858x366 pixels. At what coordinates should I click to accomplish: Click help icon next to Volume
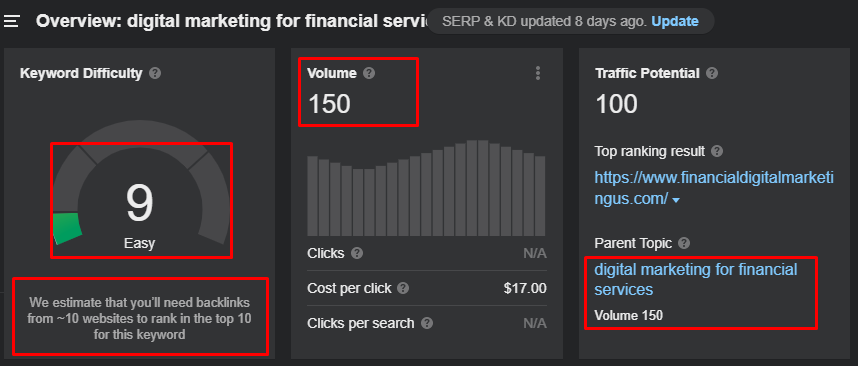coord(369,73)
